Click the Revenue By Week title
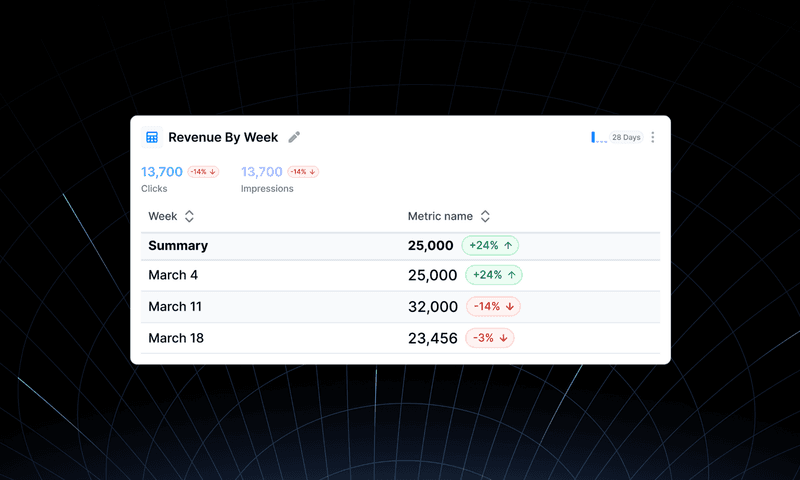 click(223, 137)
